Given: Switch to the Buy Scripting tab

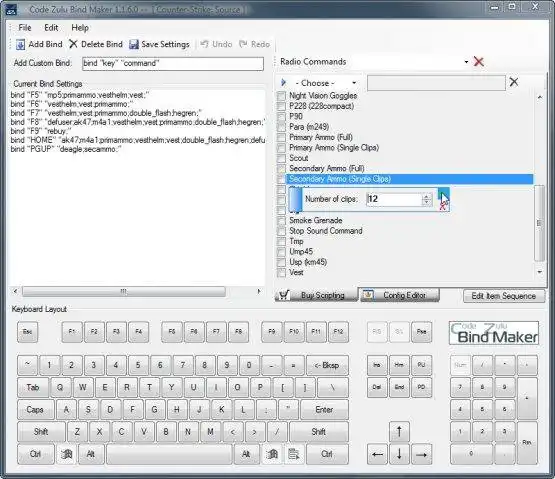Looking at the screenshot, I should click(x=316, y=295).
